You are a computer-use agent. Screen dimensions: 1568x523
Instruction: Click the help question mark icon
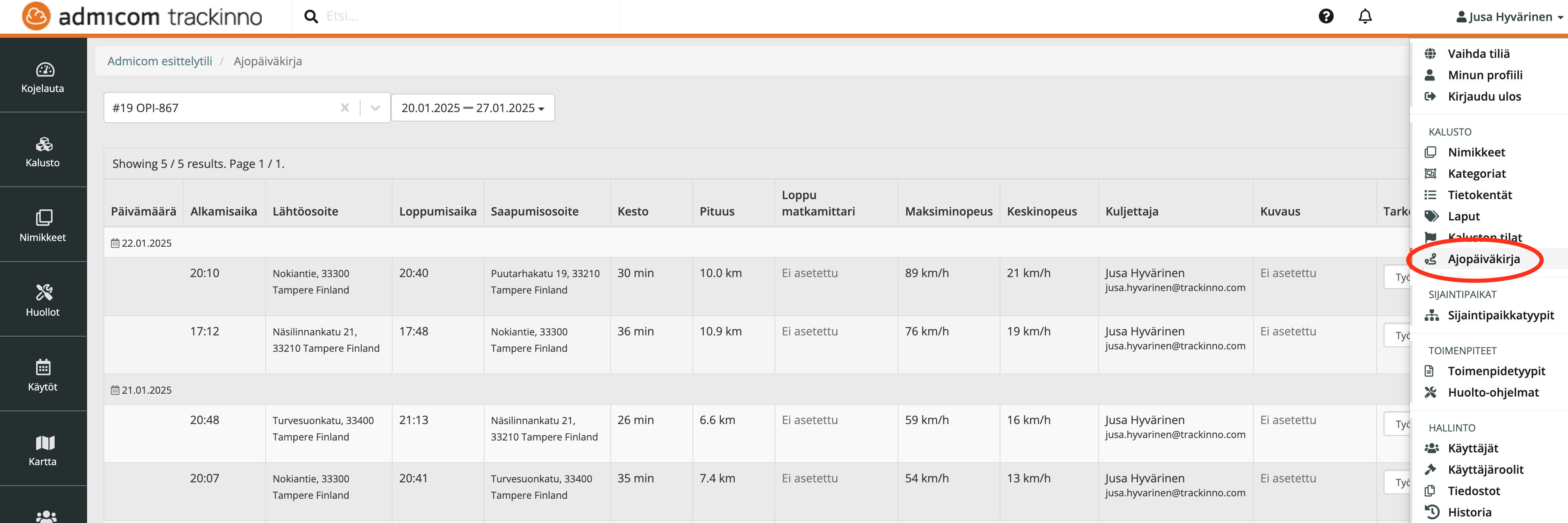pyautogui.click(x=1326, y=16)
